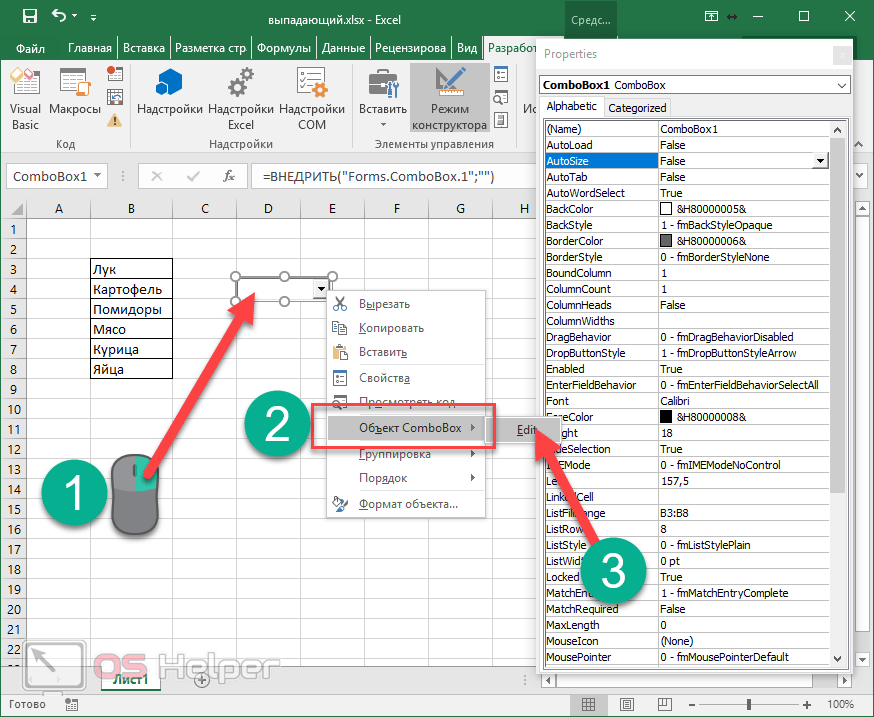
Task: Click the macro security warning icon
Action: point(115,120)
